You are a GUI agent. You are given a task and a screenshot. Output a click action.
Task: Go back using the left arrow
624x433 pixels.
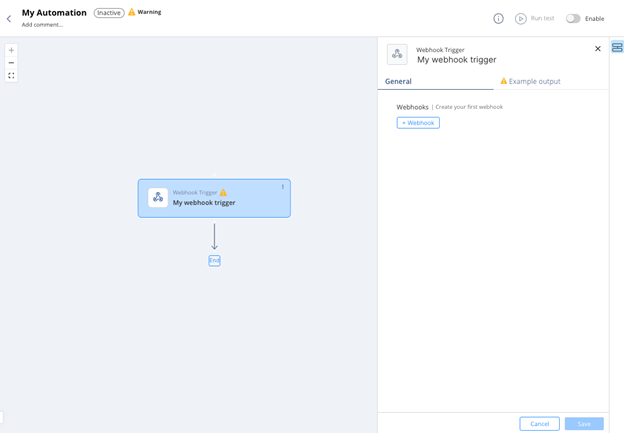click(9, 18)
